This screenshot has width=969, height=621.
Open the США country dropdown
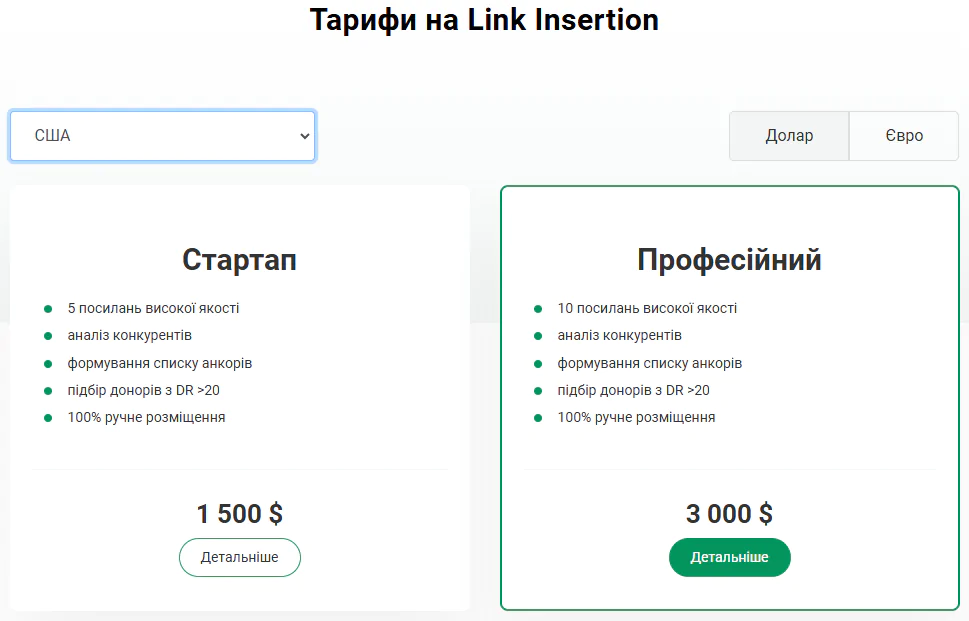[x=162, y=136]
